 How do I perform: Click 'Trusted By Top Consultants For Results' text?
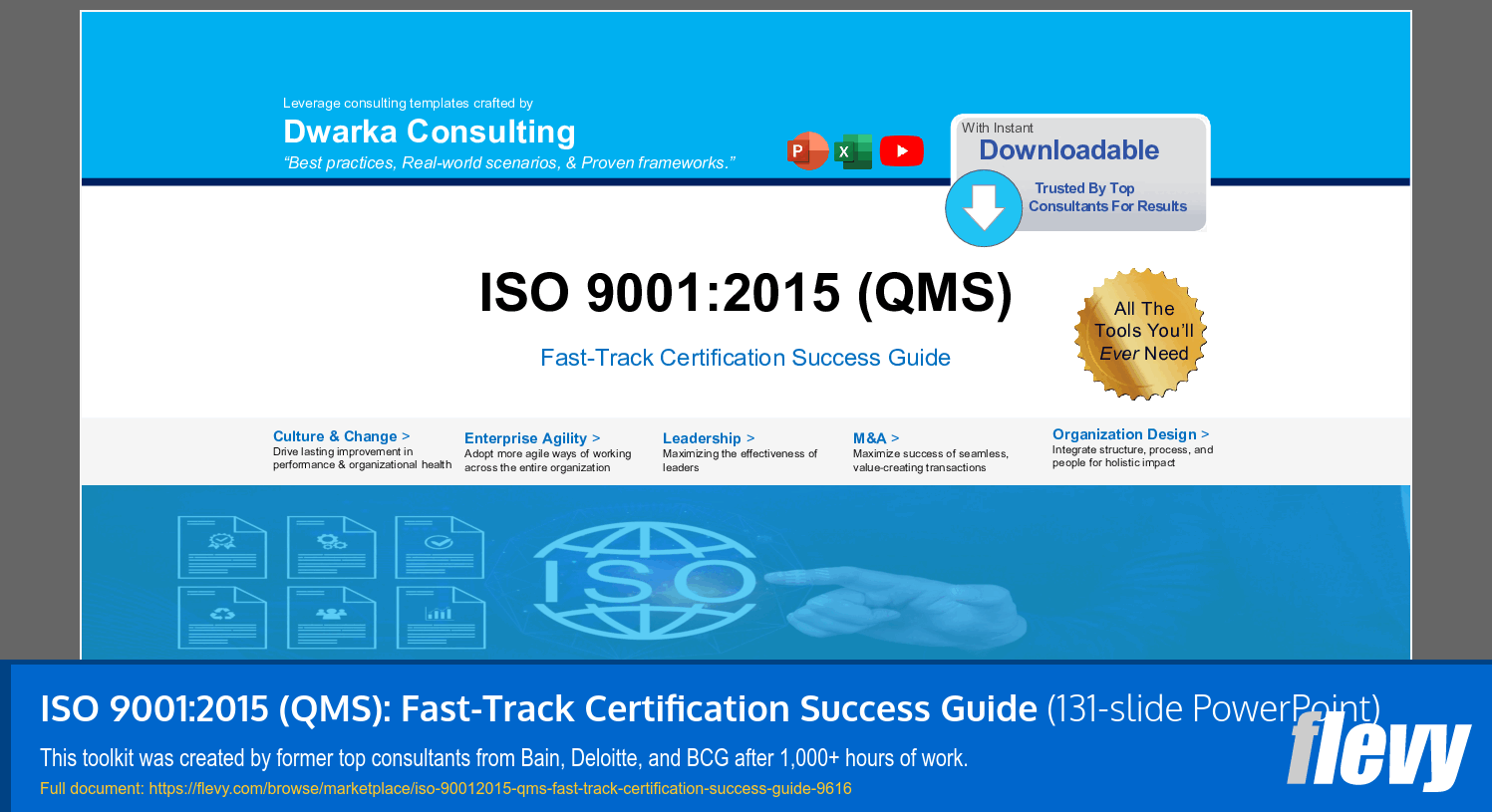tap(1107, 197)
